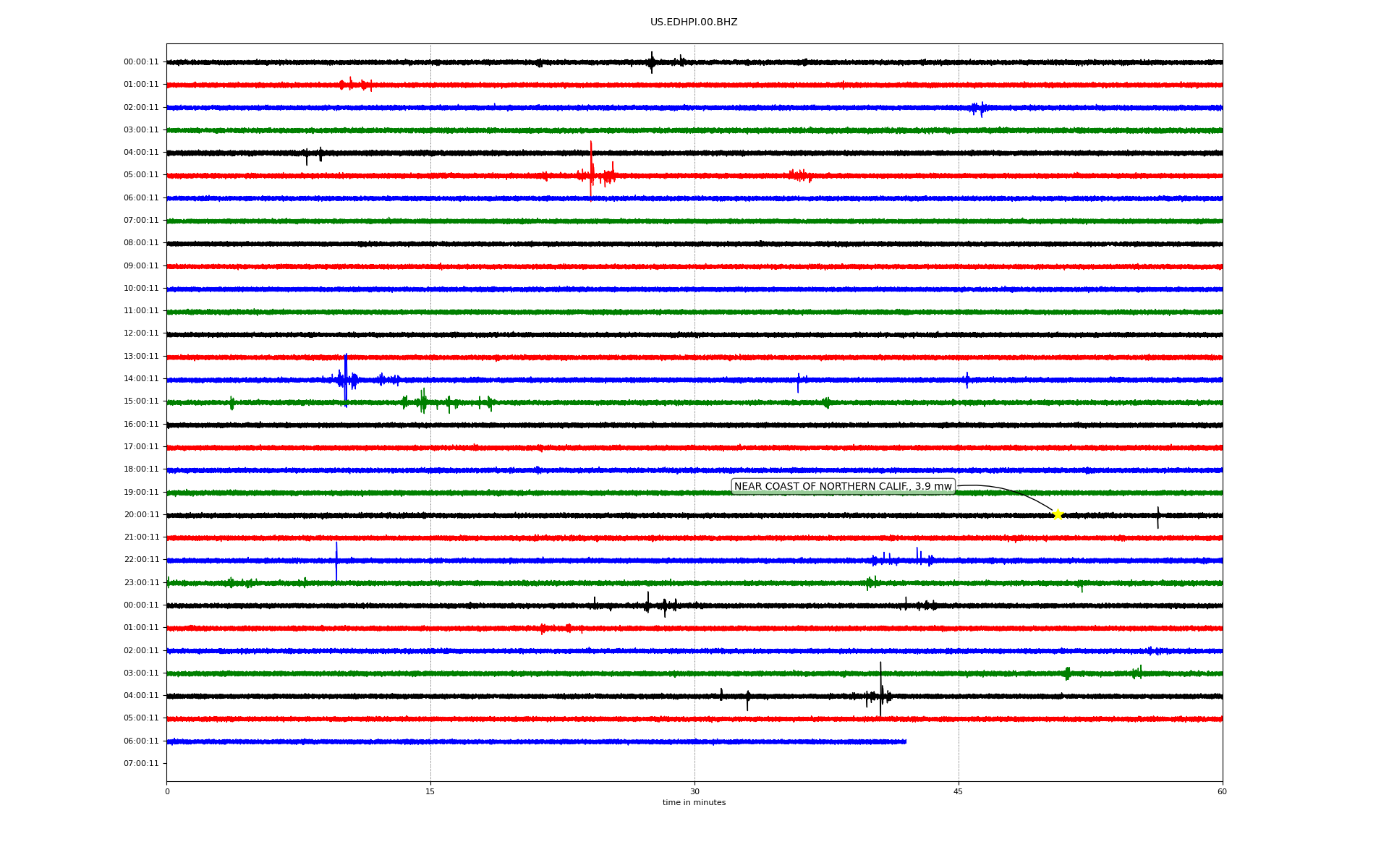Click the yellow star earthquake marker
Screen dimensions: 1389x868
(1058, 514)
